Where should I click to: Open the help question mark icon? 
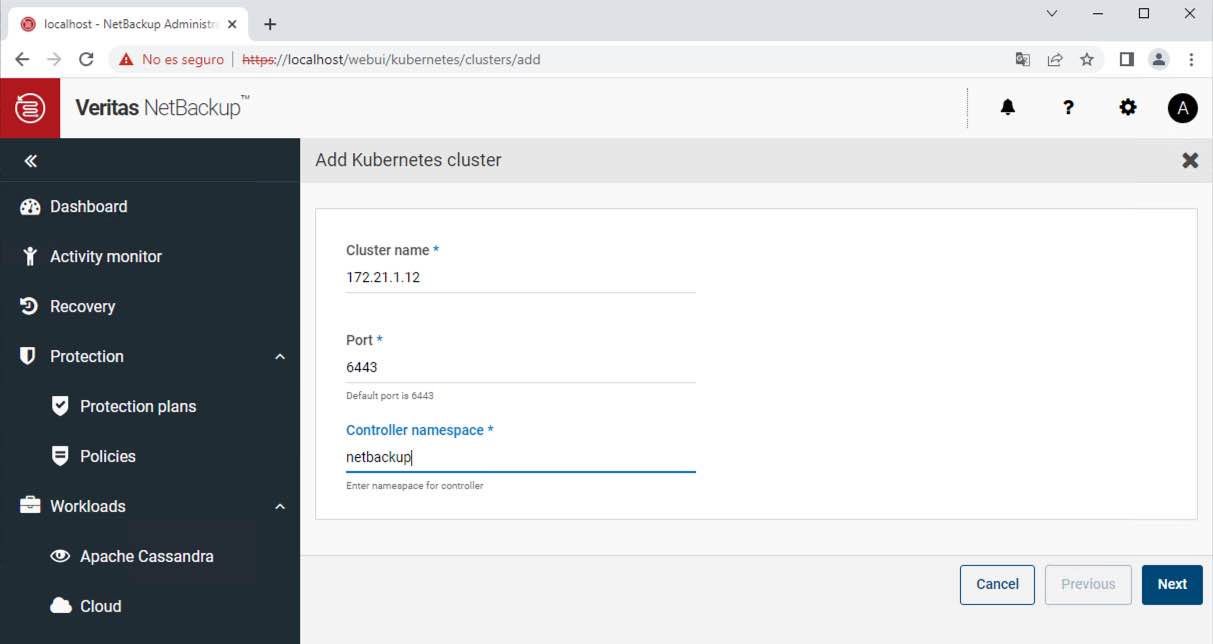click(x=1068, y=108)
